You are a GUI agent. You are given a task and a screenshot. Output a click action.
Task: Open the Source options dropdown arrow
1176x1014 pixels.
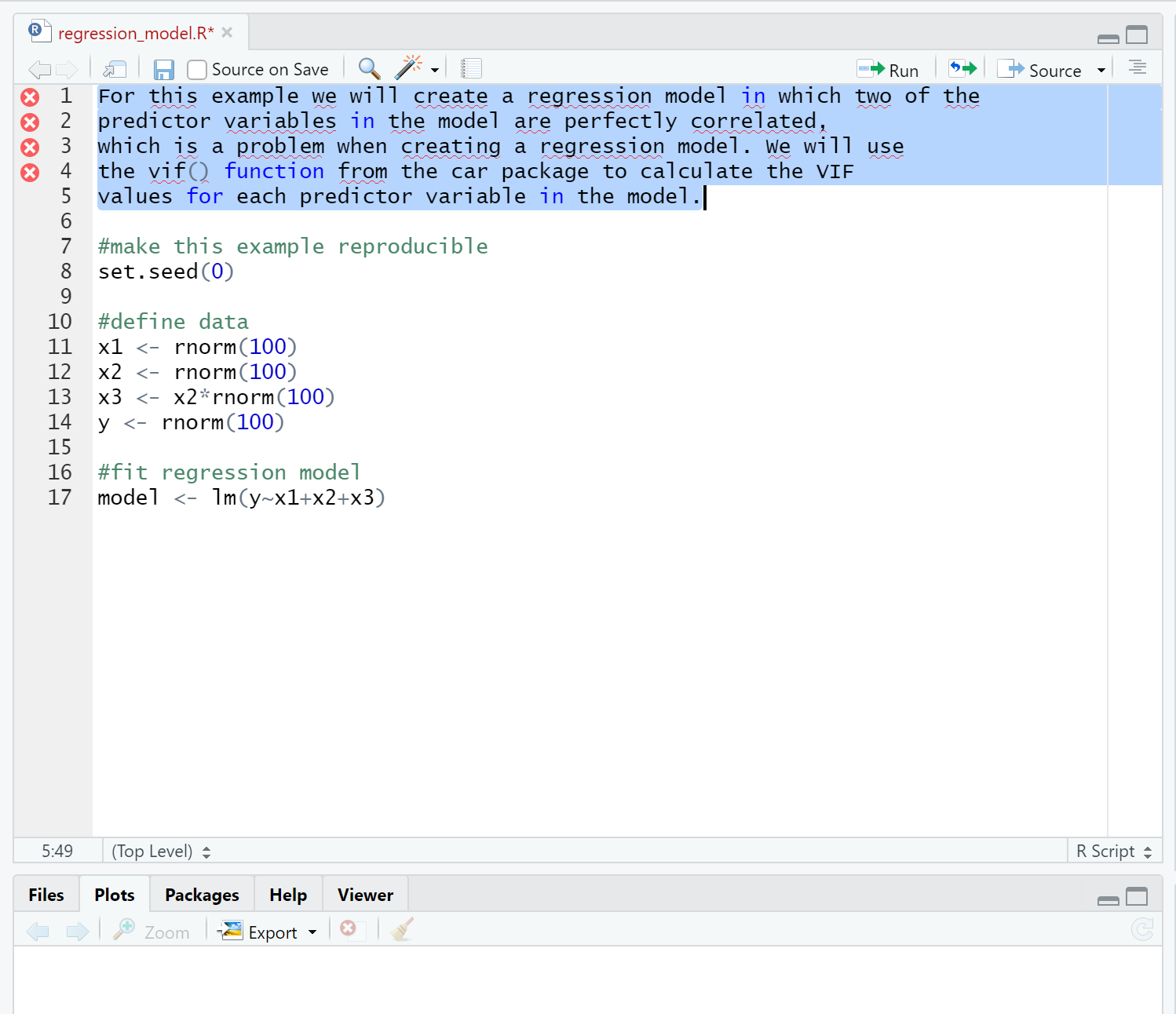1101,71
